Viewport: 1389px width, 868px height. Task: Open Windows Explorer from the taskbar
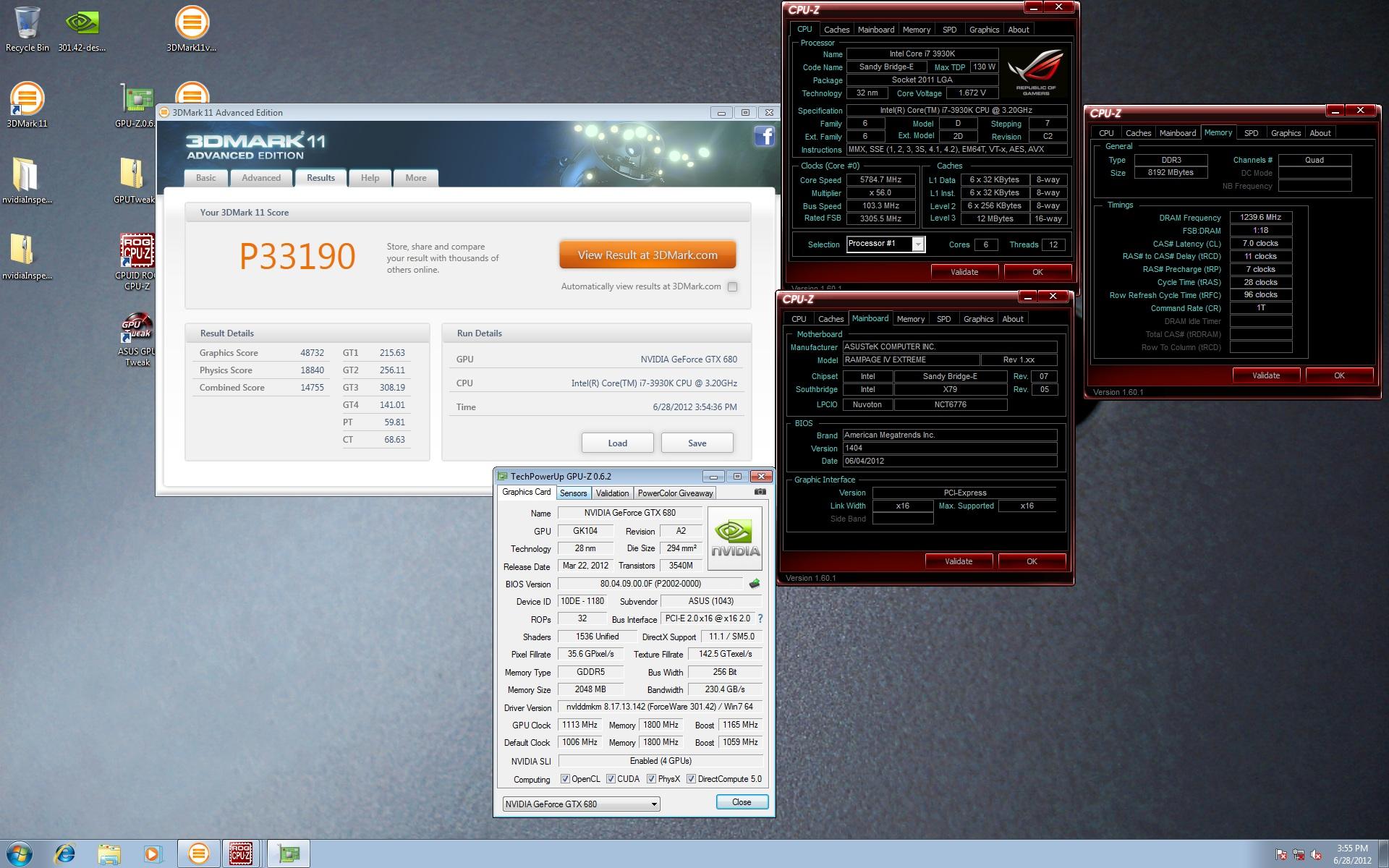[109, 854]
